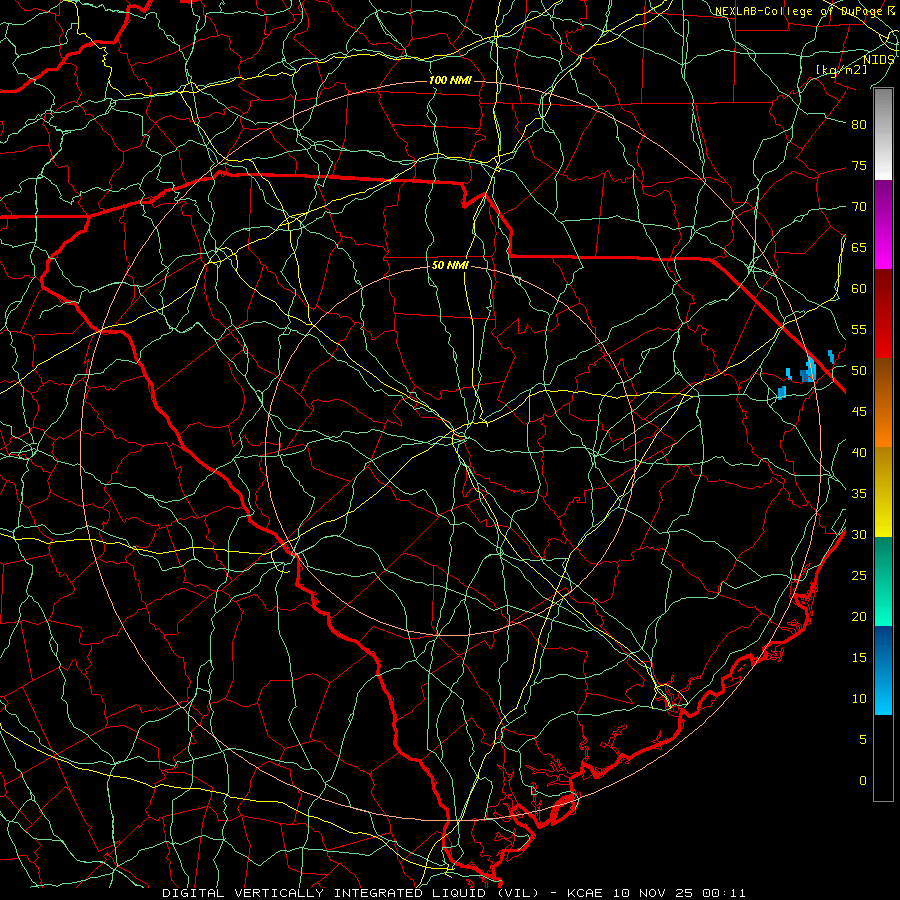
Task: Click the NIDS label above the scale
Action: click(878, 59)
